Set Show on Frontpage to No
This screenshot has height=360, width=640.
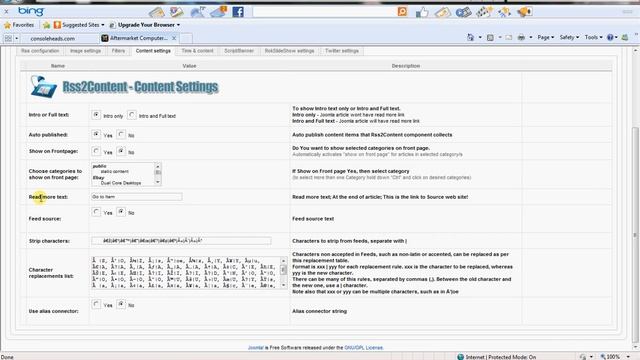pyautogui.click(x=121, y=151)
